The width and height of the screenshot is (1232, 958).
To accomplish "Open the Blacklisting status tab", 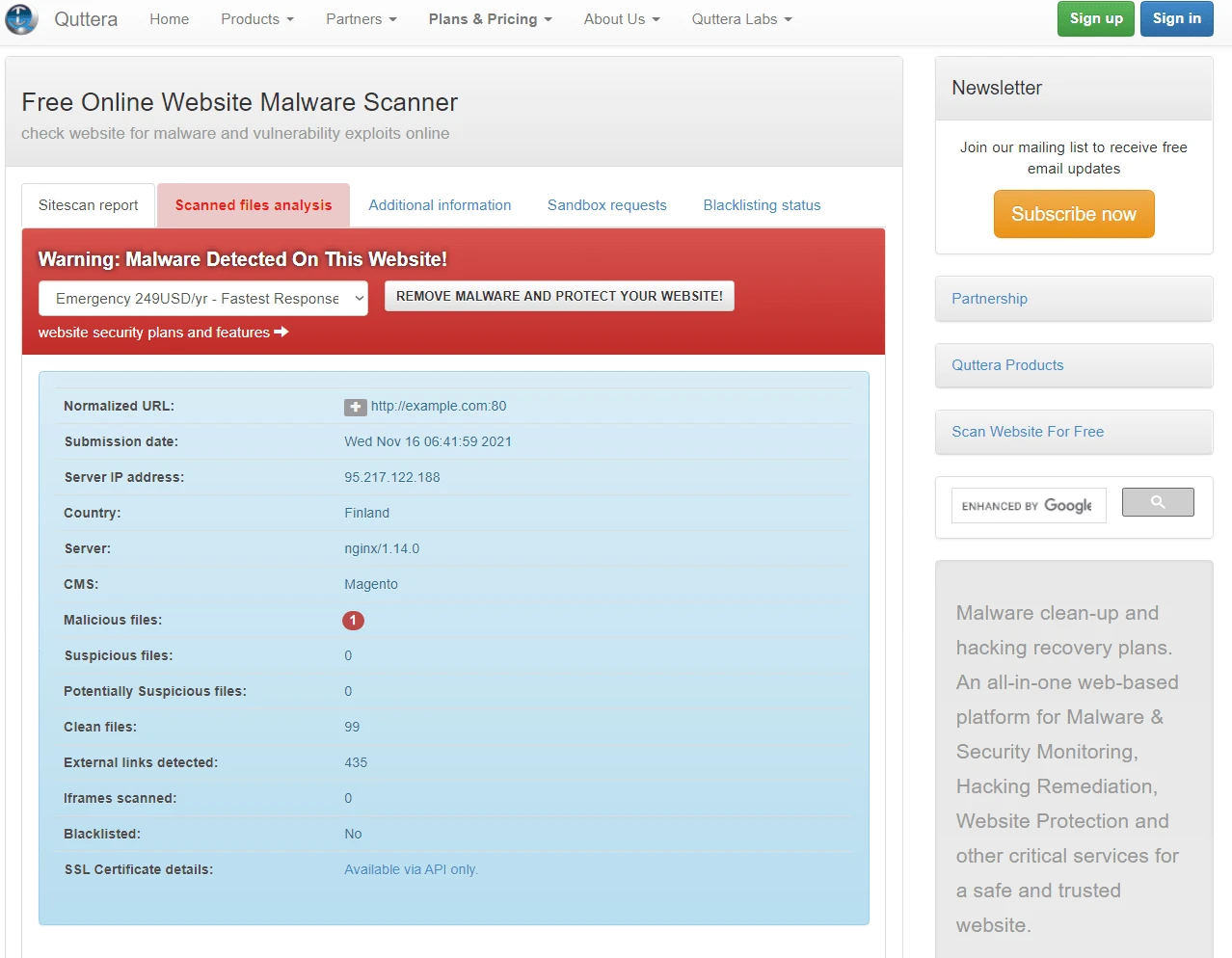I will click(x=762, y=205).
